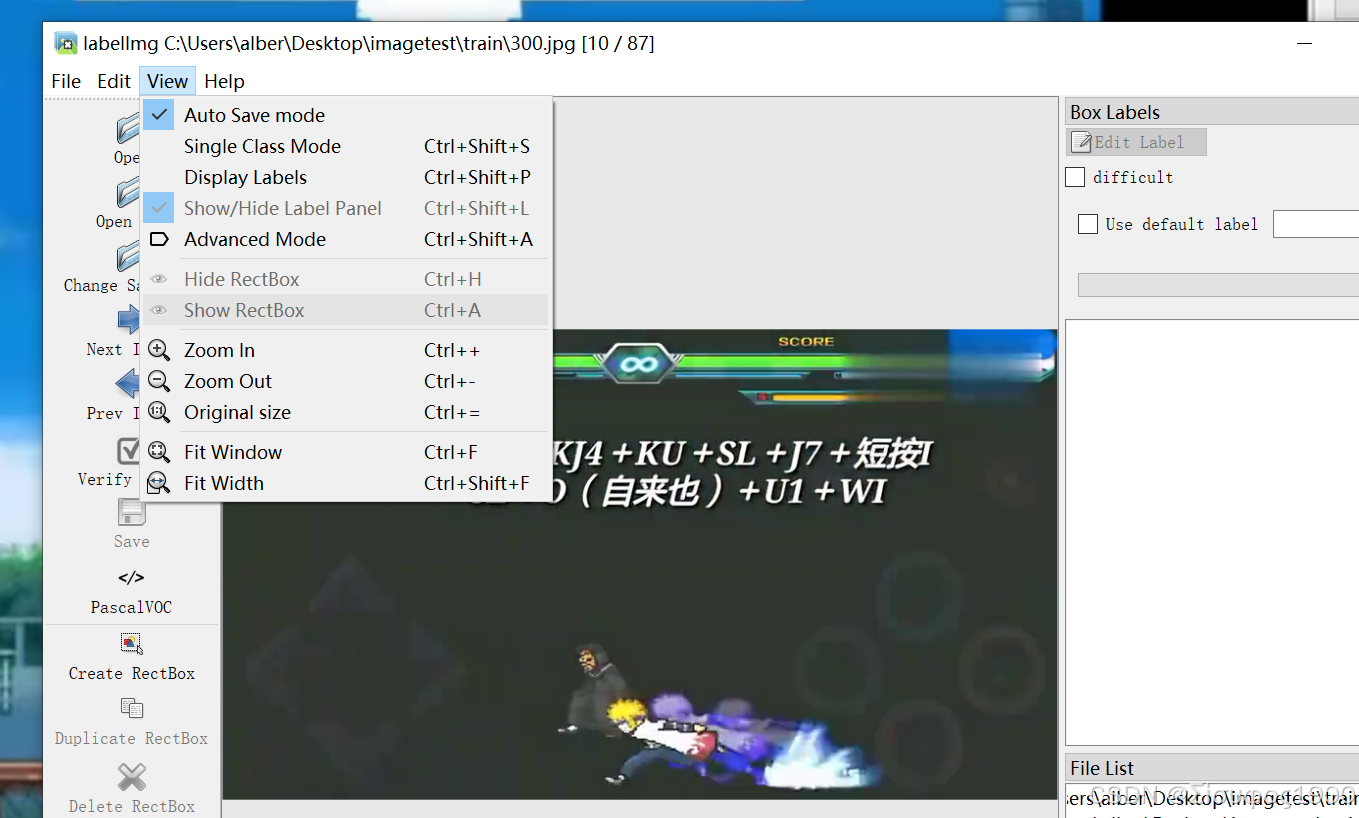Open the Edit menu
Image resolution: width=1359 pixels, height=818 pixels.
tap(114, 81)
